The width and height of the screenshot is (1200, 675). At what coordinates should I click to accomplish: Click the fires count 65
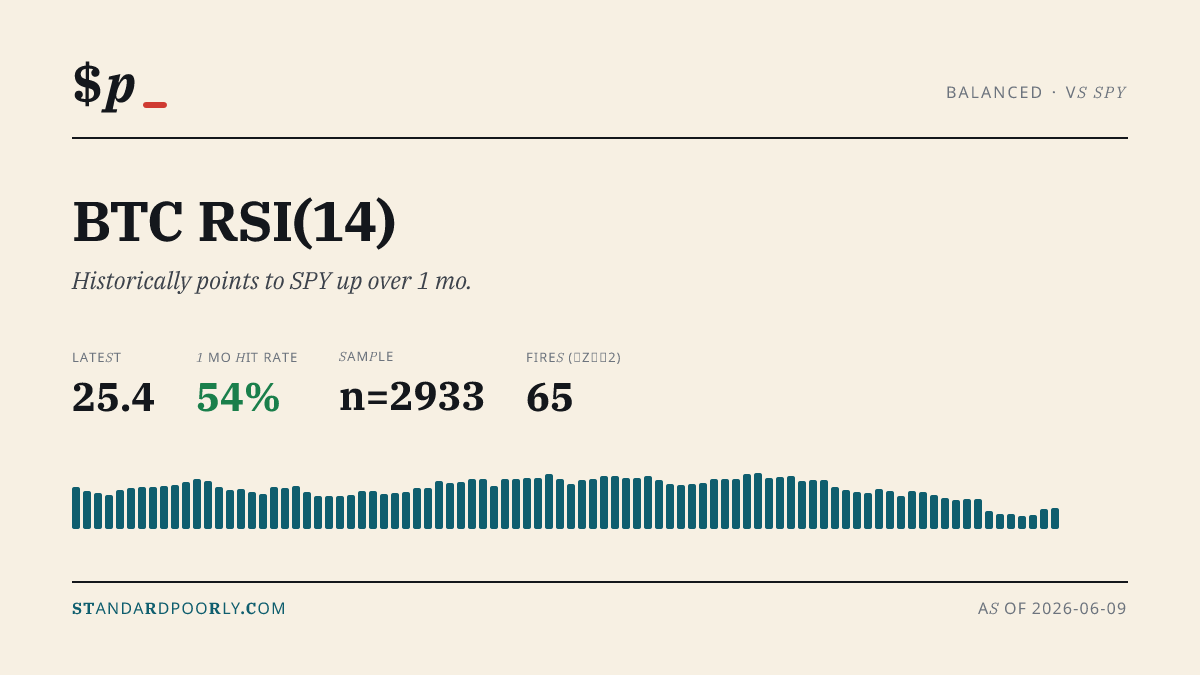point(550,398)
